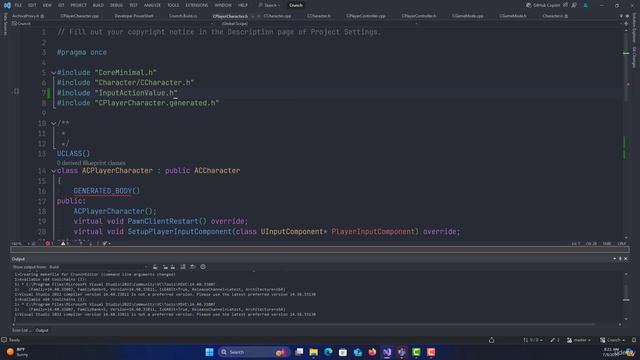Image resolution: width=640 pixels, height=360 pixels.
Task: Open the BUILD menu
Action: [98, 5]
